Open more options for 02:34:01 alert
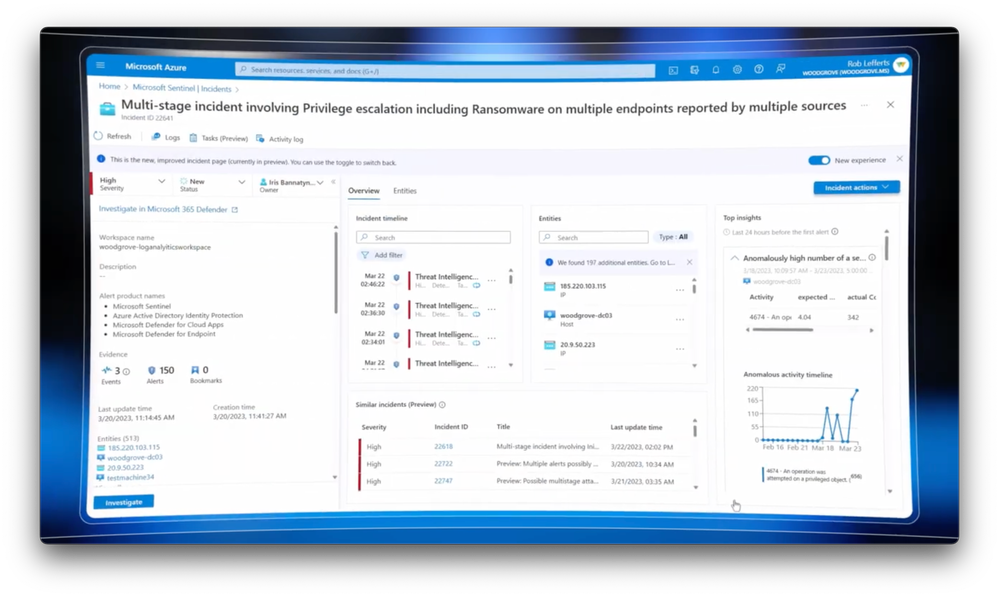Viewport: 999px width, 597px height. (492, 338)
